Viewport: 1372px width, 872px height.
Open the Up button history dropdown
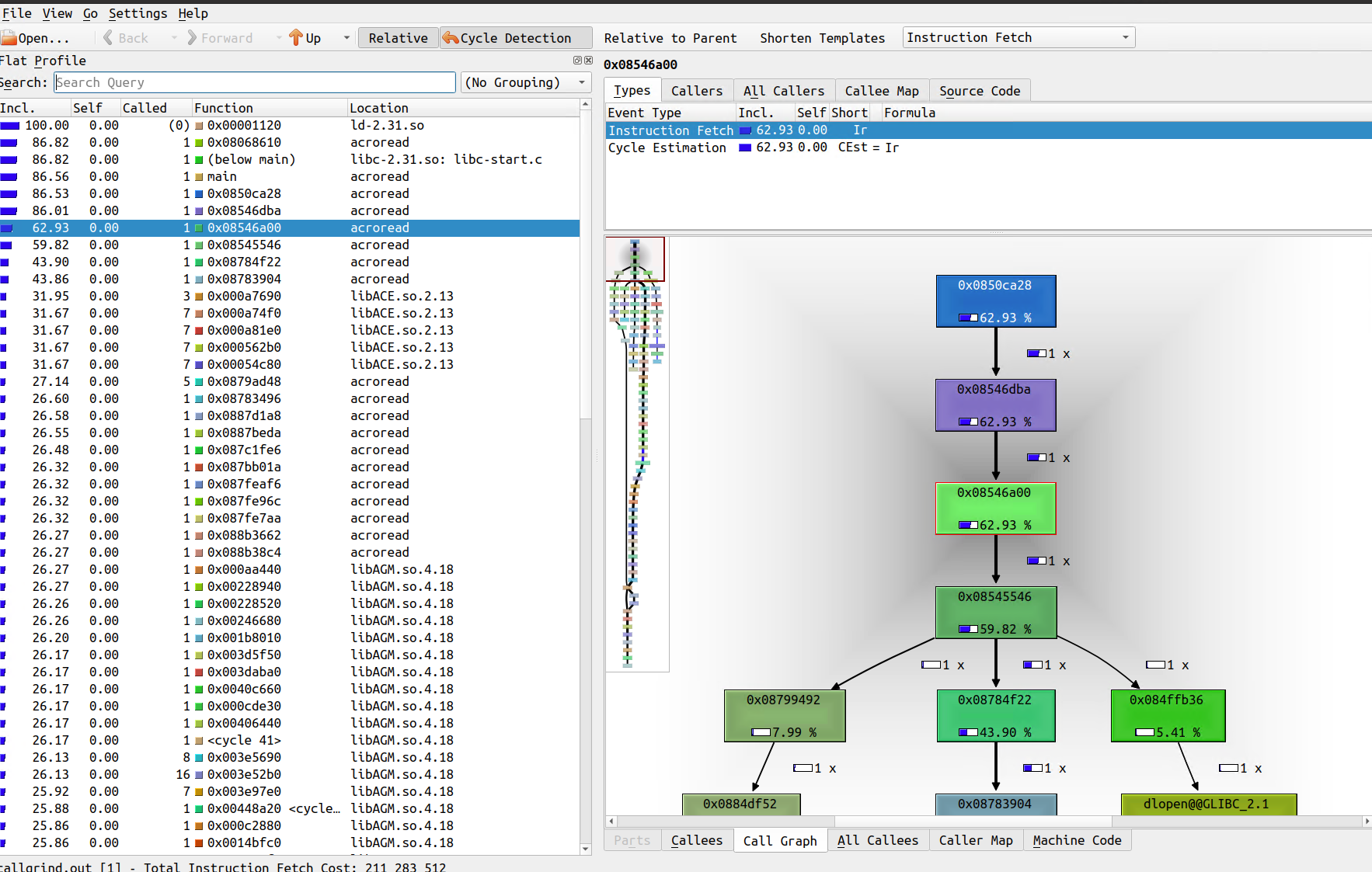point(346,38)
